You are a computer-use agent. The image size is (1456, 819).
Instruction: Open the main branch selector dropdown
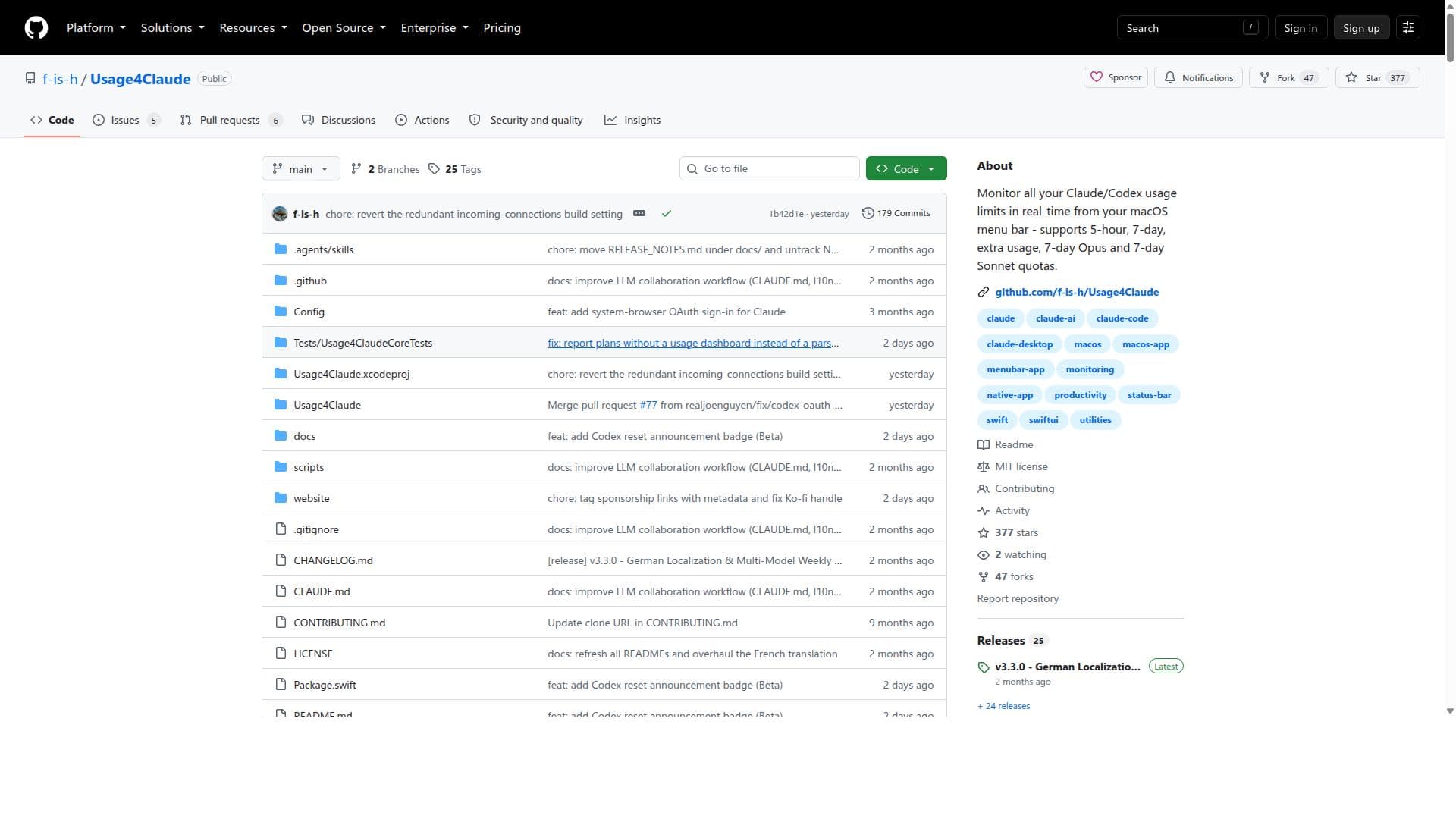point(300,169)
